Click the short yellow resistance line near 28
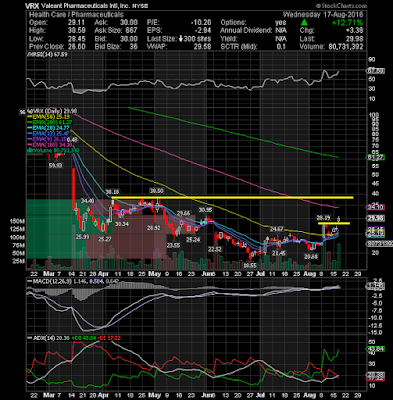The width and height of the screenshot is (393, 400). coord(334,223)
